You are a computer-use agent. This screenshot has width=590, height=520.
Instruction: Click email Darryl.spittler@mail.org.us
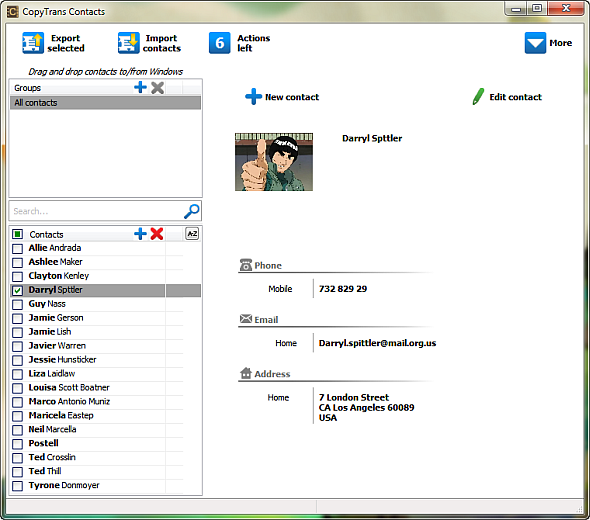coord(377,343)
